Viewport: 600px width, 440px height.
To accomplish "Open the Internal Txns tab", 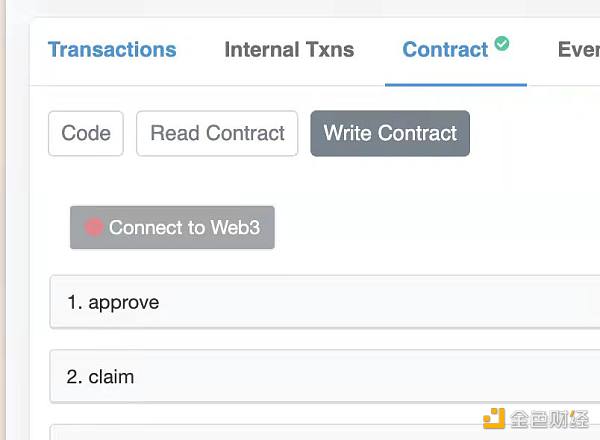I will [x=289, y=49].
